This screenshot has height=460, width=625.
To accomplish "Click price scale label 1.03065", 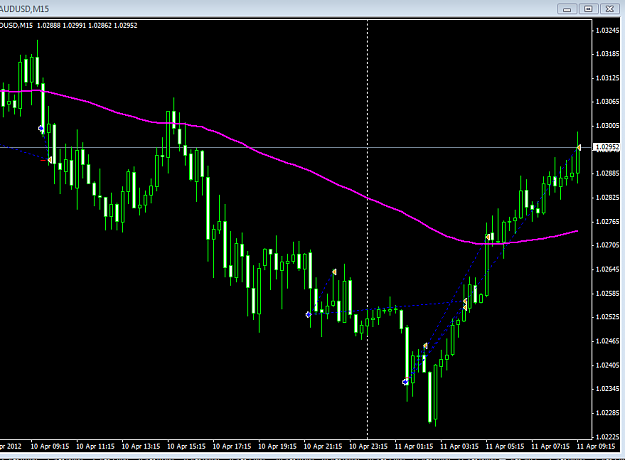I will click(607, 102).
